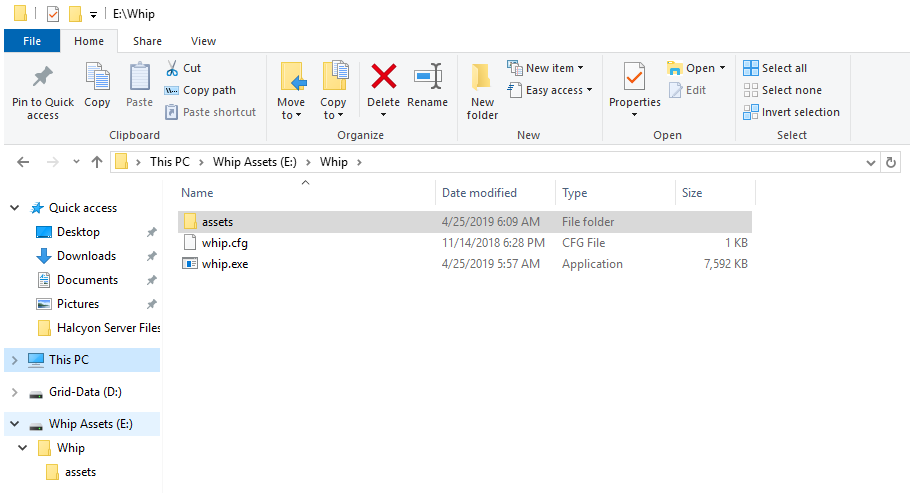This screenshot has width=910, height=493.
Task: Cut the selected item
Action: click(x=183, y=68)
